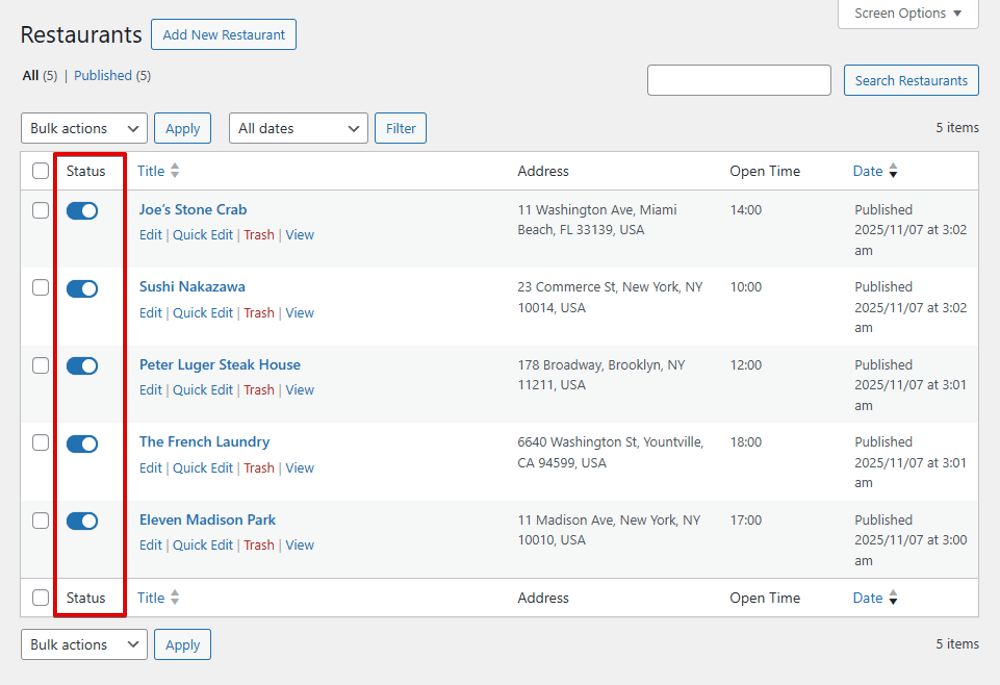Click the Add New Restaurant button
Screen dimensions: 1000x685
223,34
